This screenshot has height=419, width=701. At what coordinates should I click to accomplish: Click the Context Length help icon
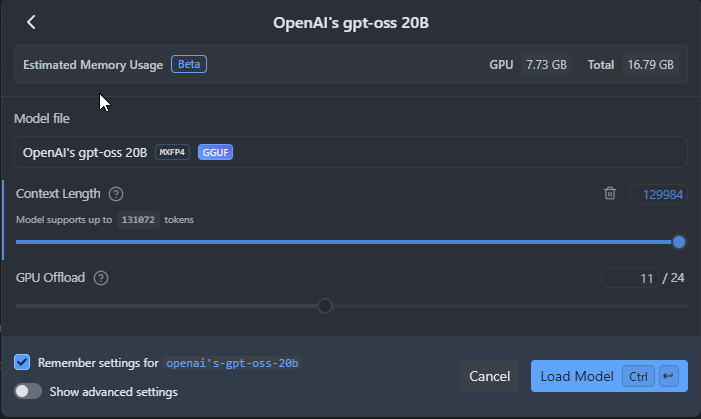click(x=116, y=194)
